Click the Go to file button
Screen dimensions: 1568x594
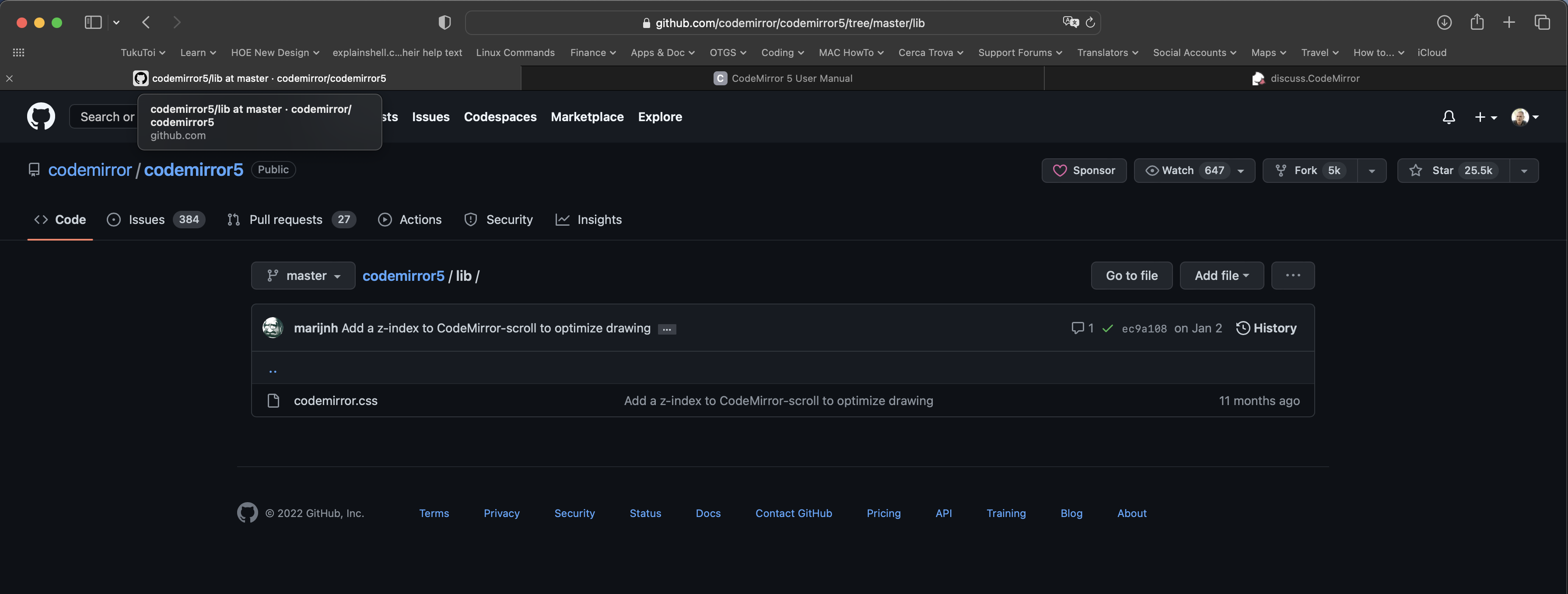(x=1131, y=276)
